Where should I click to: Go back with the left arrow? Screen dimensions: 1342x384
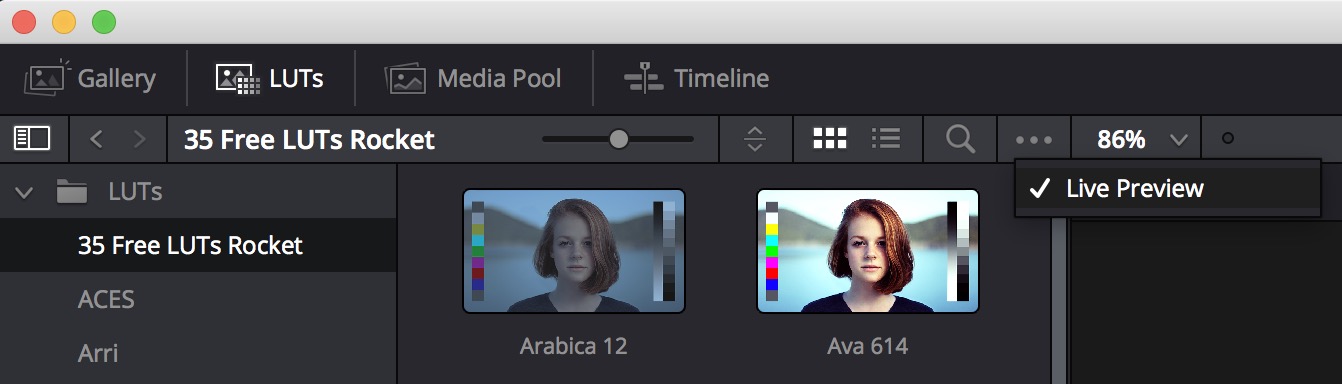pyautogui.click(x=96, y=139)
